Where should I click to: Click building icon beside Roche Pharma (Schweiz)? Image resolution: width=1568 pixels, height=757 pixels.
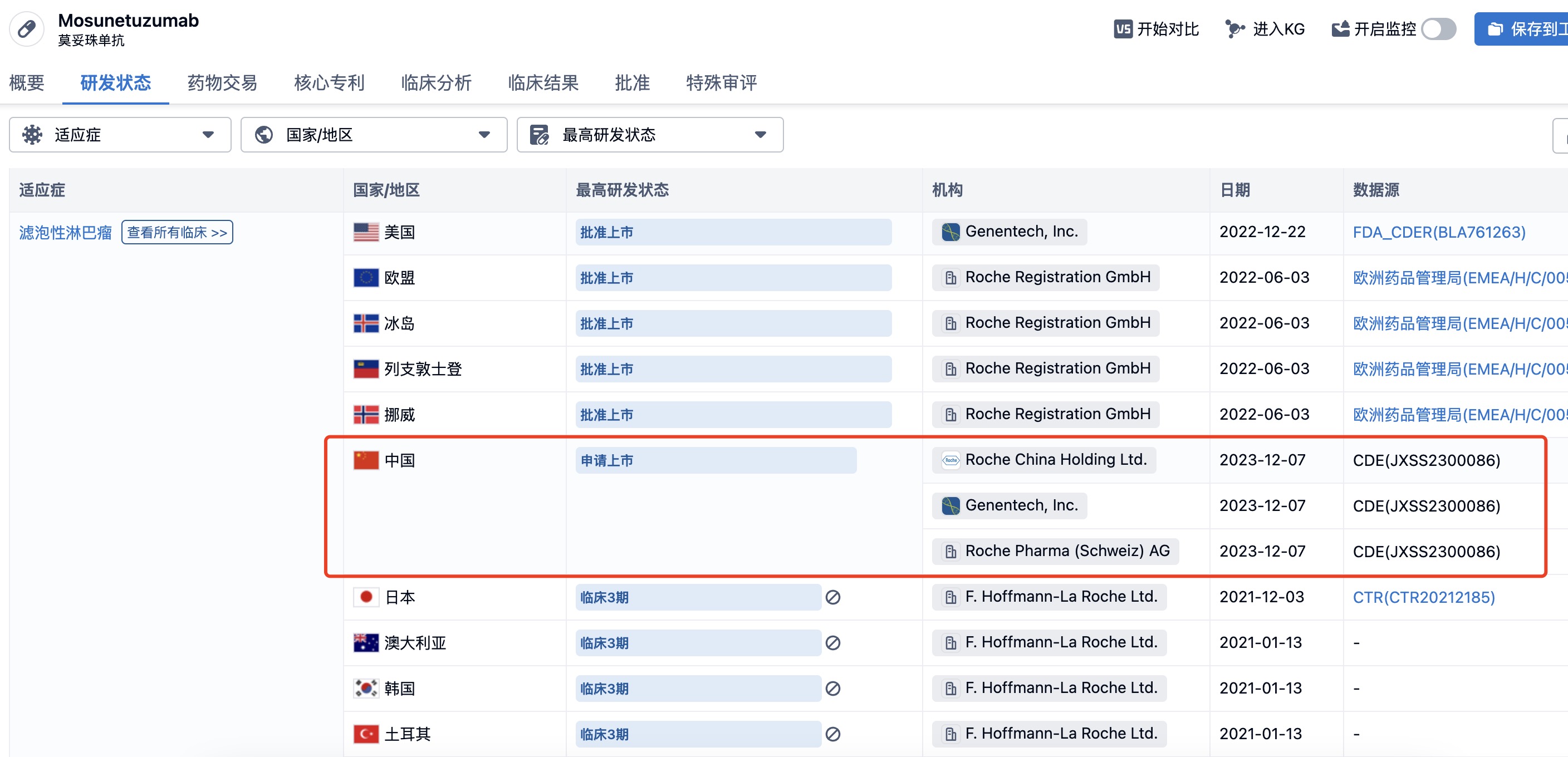[x=950, y=551]
